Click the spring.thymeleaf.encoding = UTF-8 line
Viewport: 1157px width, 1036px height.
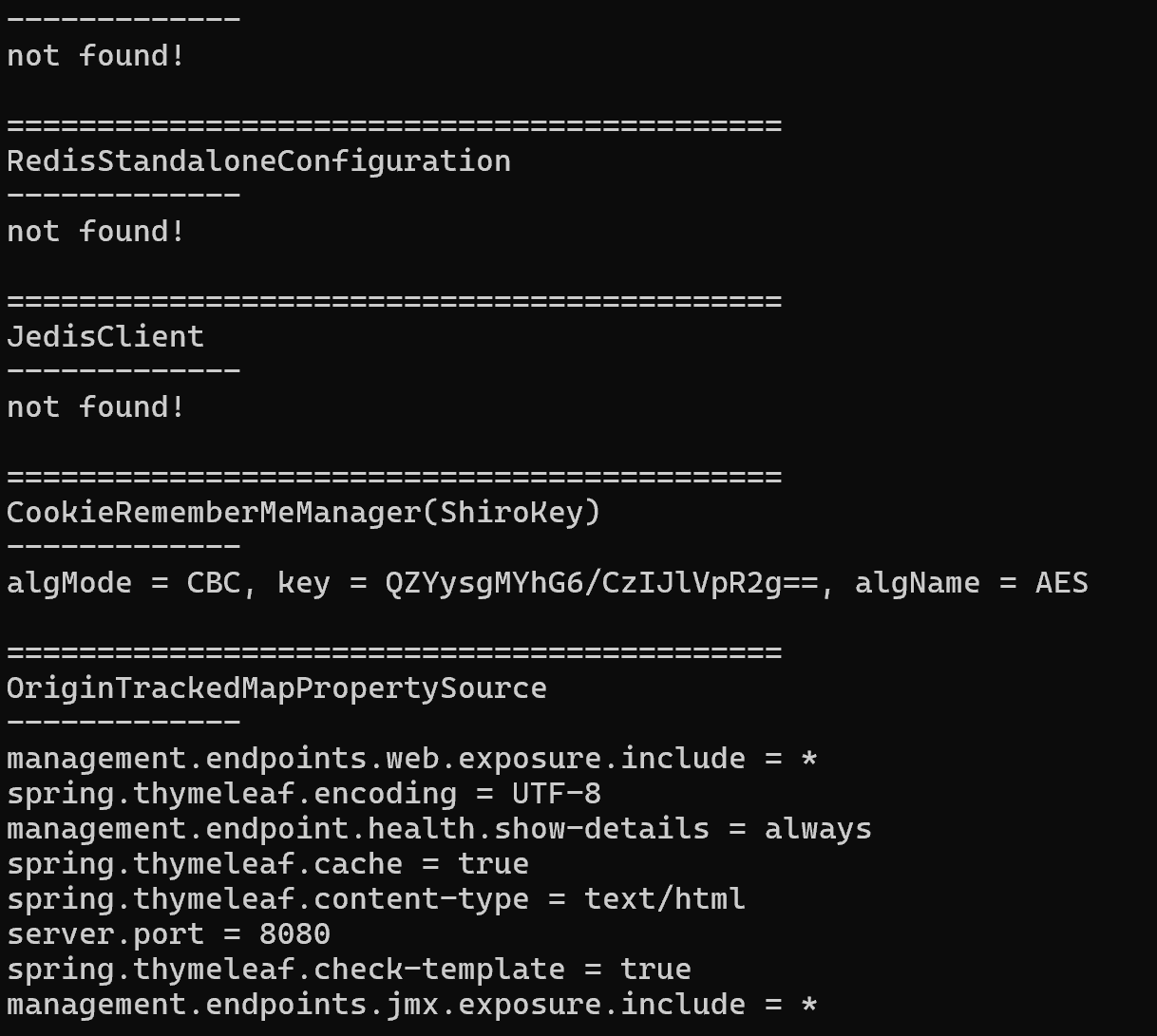pos(304,794)
